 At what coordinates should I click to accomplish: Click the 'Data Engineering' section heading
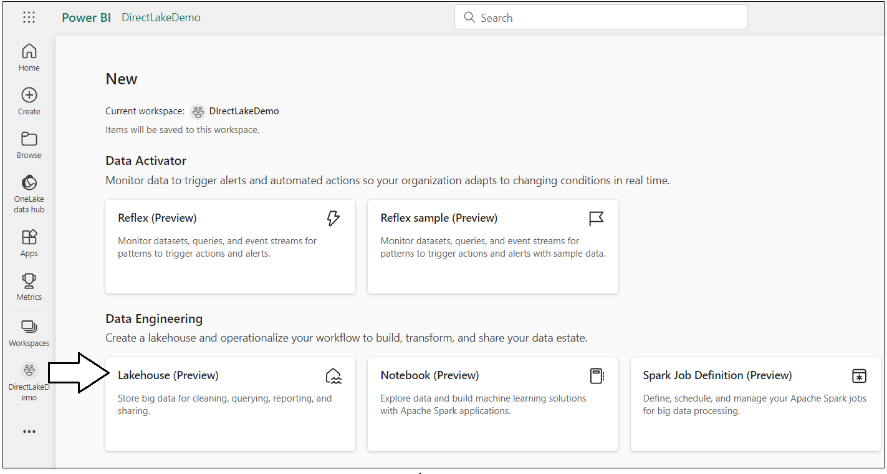pyautogui.click(x=154, y=319)
